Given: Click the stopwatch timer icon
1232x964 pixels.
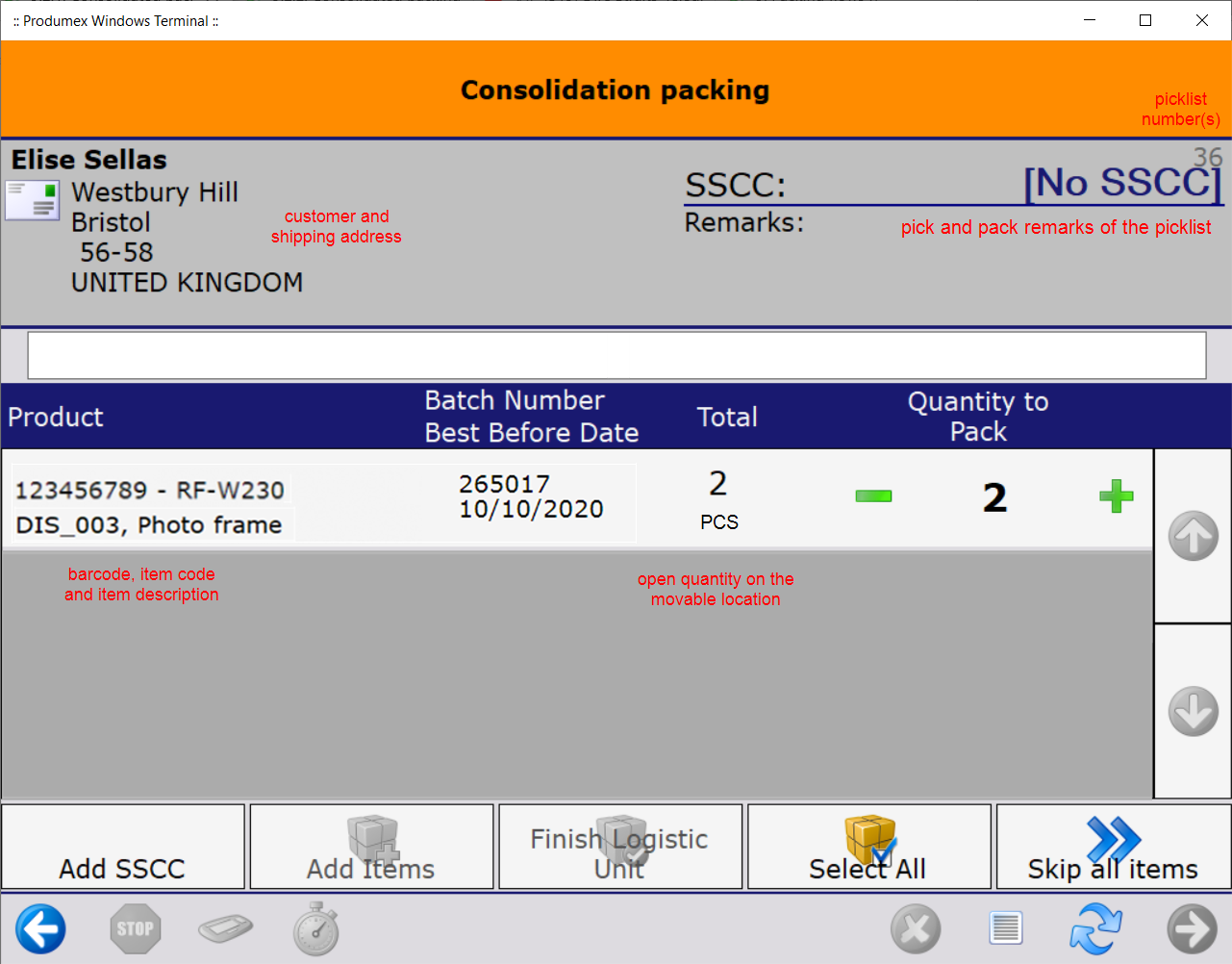Looking at the screenshot, I should tap(316, 929).
